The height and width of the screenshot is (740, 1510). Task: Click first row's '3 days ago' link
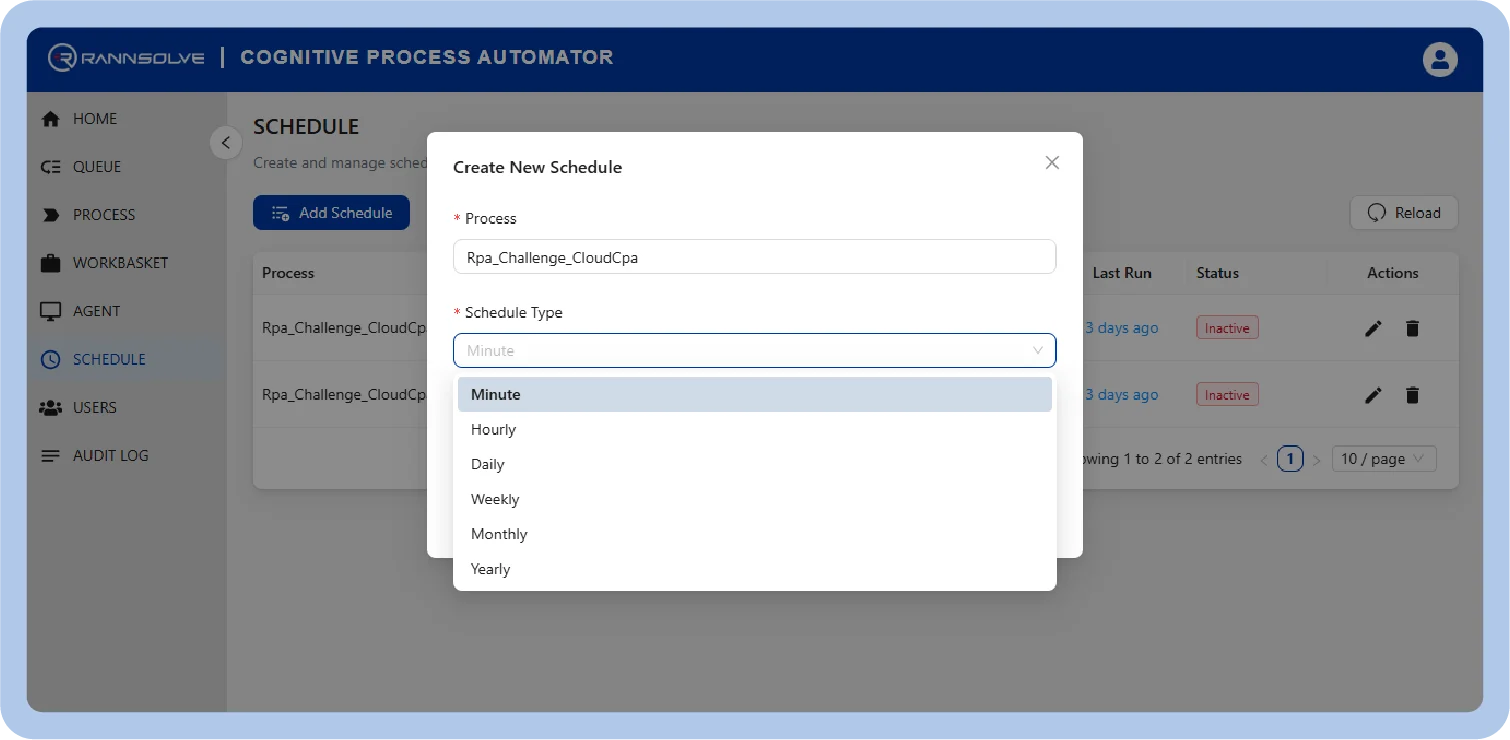tap(1122, 328)
